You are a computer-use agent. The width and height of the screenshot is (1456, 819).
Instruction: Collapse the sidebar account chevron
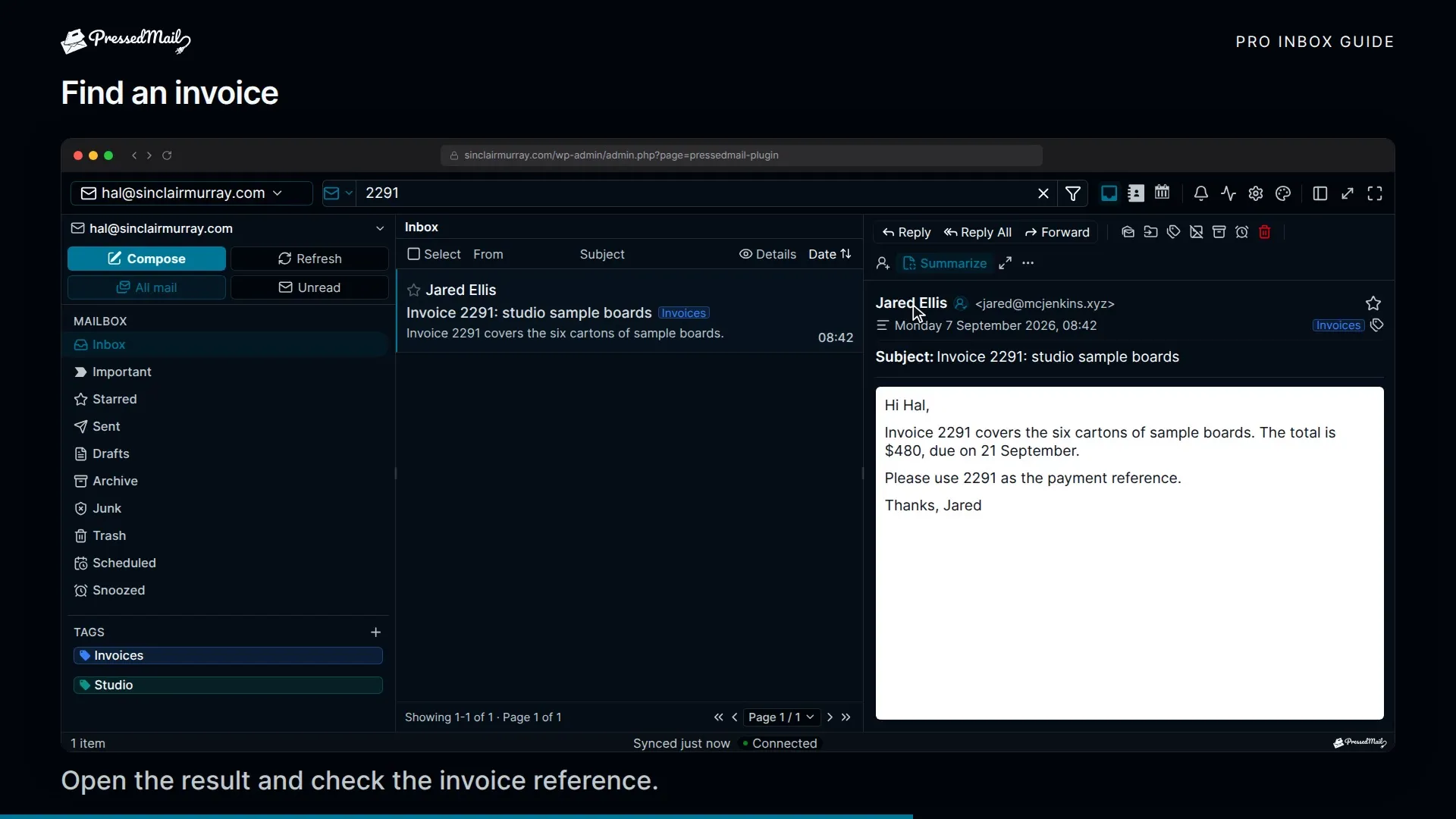pyautogui.click(x=380, y=228)
